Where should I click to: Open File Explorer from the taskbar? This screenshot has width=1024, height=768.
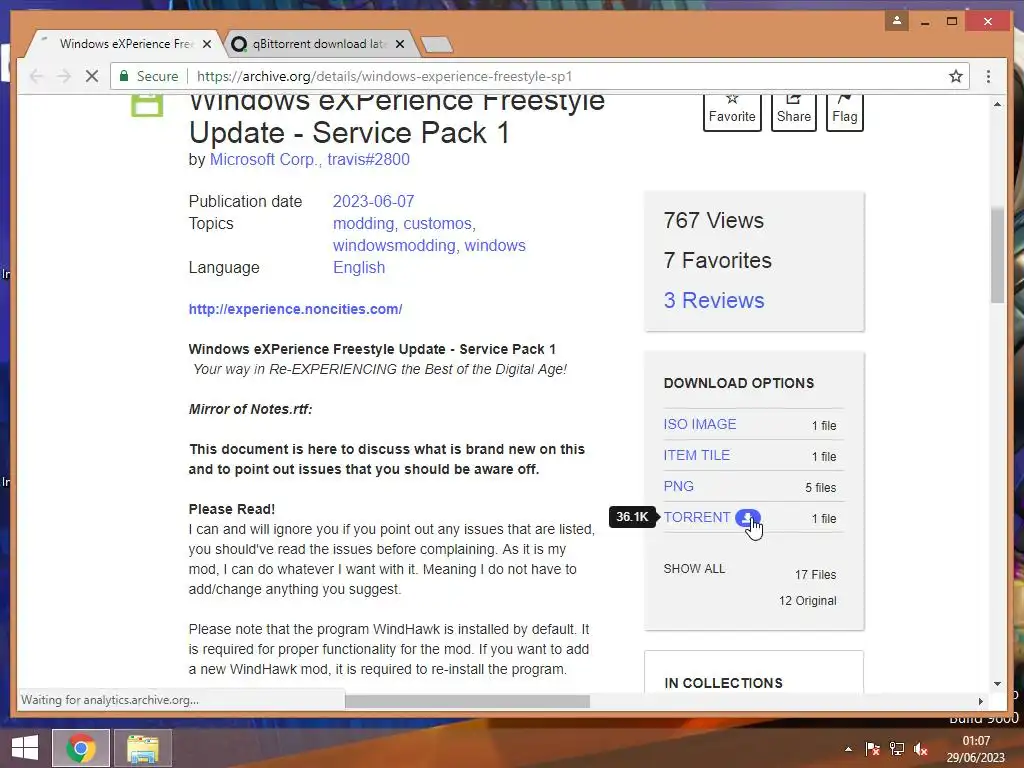coord(143,748)
